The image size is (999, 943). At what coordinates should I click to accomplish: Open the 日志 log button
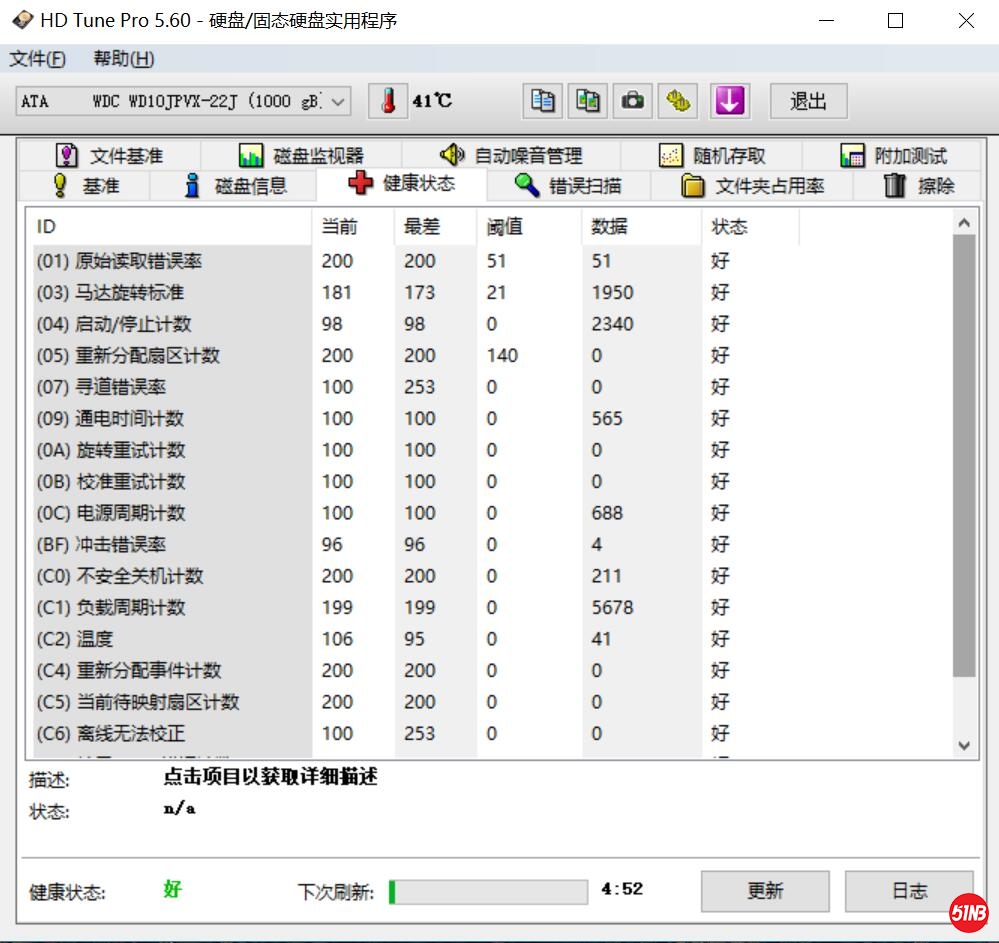point(908,891)
